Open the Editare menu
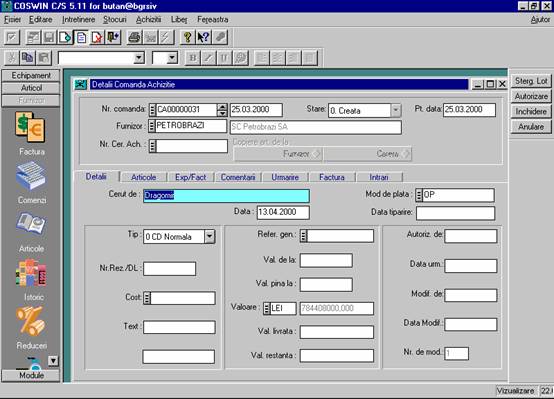The image size is (554, 399). (x=41, y=19)
